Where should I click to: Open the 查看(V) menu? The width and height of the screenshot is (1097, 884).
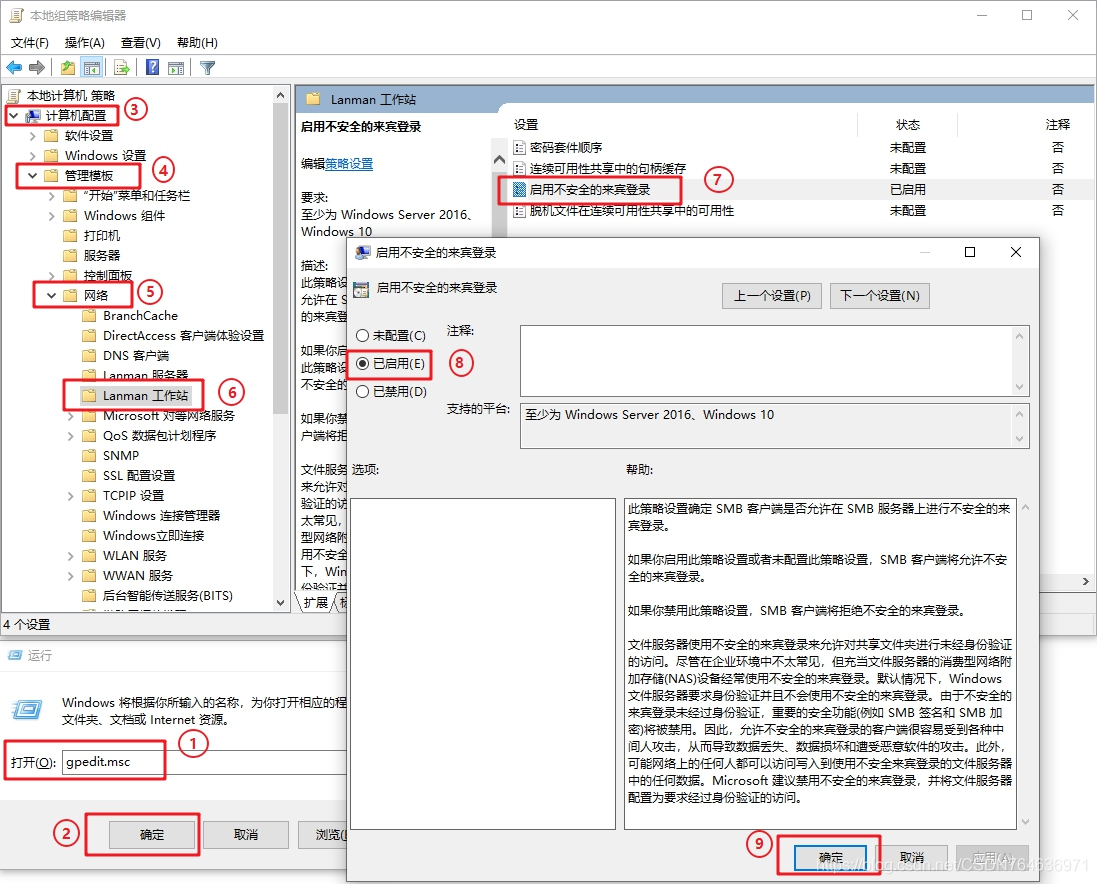click(141, 43)
